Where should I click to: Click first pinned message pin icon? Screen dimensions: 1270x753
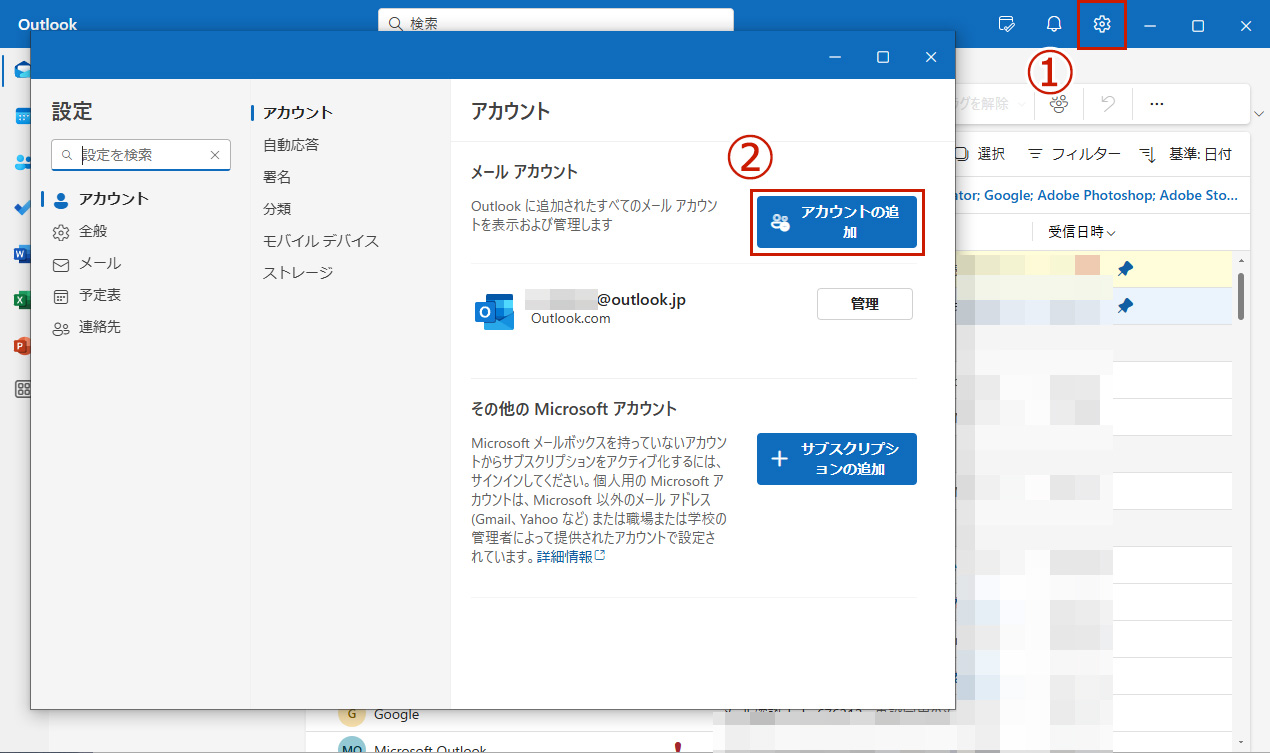pos(1125,268)
